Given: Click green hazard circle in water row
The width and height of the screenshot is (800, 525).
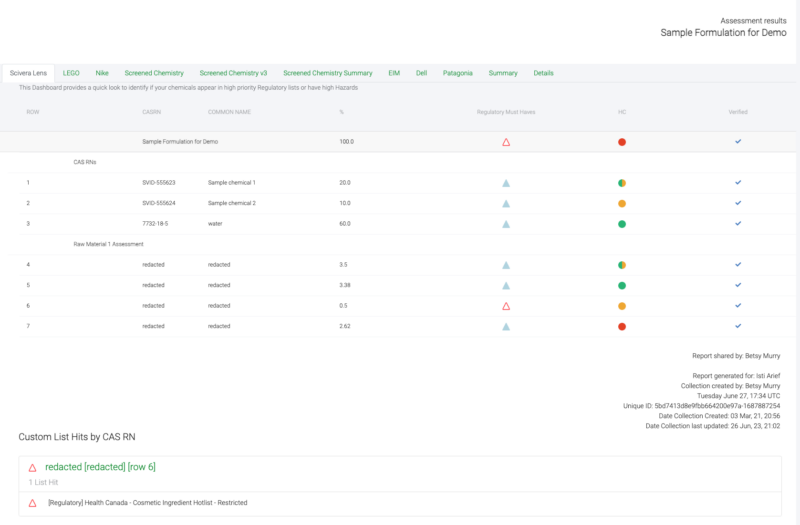Looking at the screenshot, I should tap(622, 224).
